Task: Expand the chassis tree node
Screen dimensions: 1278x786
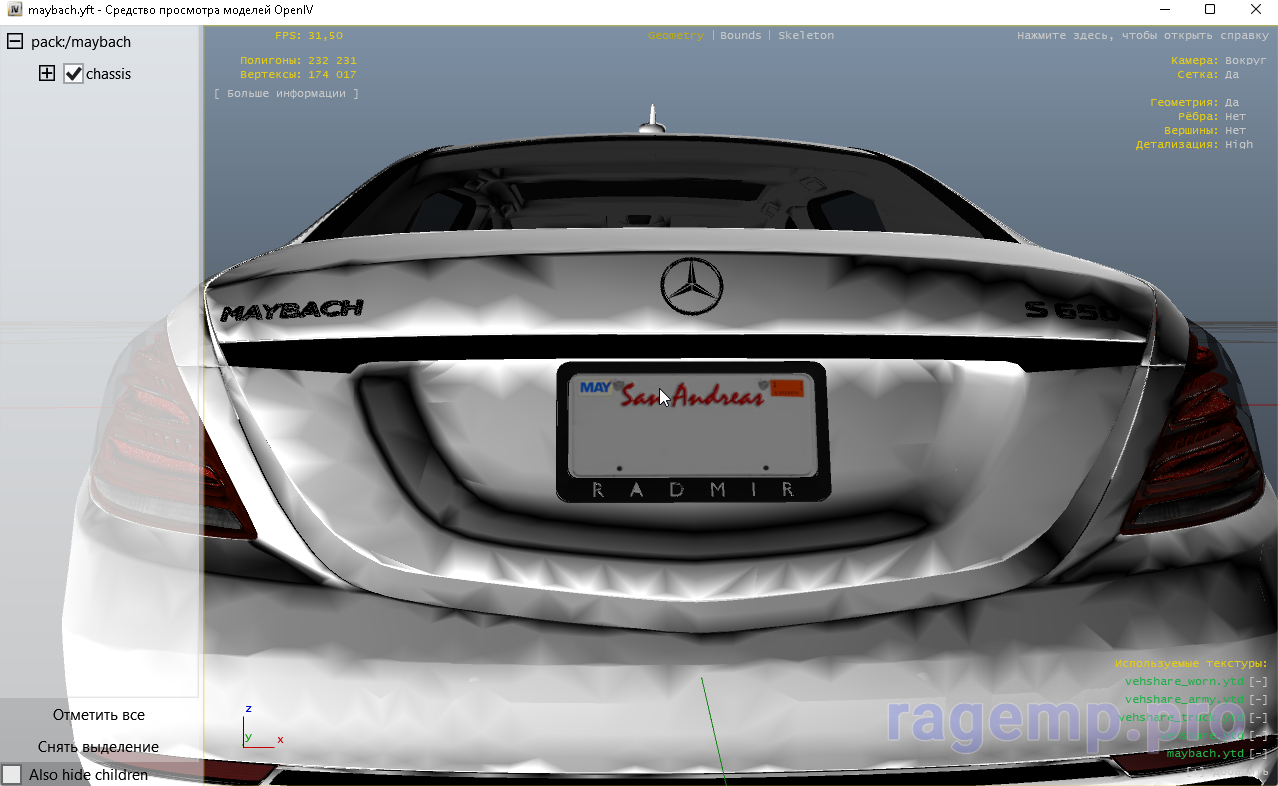Action: [x=47, y=74]
